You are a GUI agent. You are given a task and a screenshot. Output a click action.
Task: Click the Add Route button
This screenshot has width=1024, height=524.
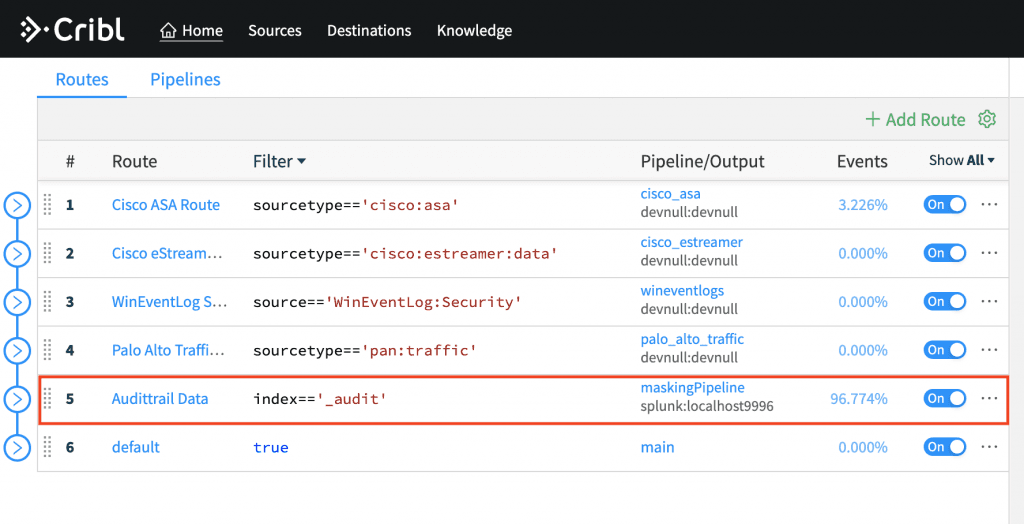click(x=915, y=119)
